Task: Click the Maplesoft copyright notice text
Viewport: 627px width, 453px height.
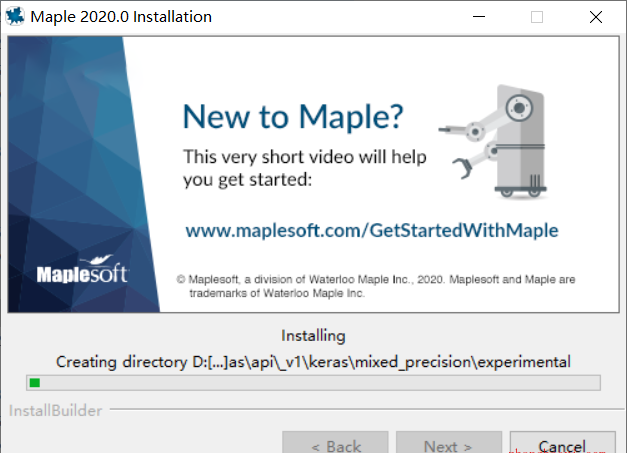Action: pos(376,286)
